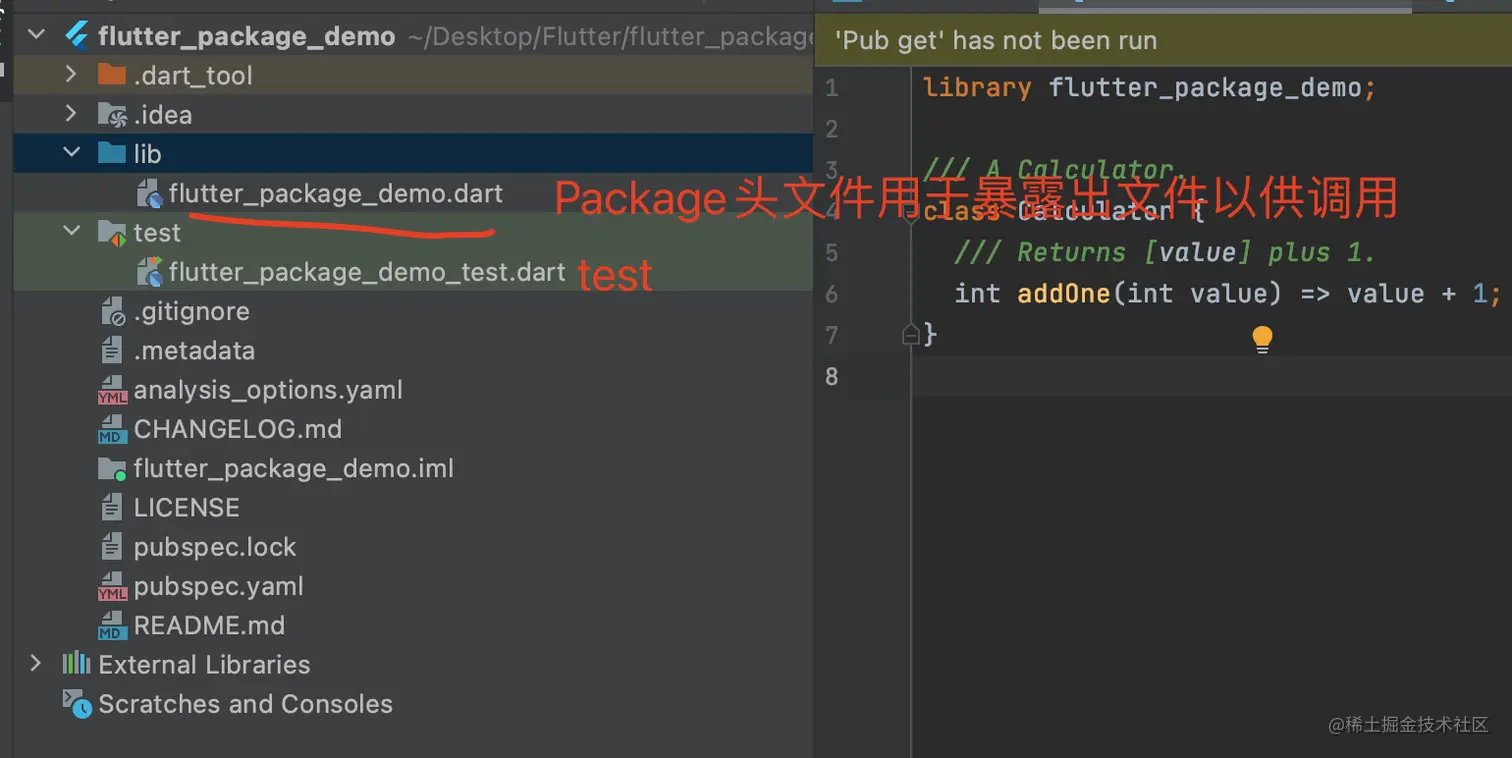Click the YAML icon beside analysis_options.yaml

pos(114,389)
